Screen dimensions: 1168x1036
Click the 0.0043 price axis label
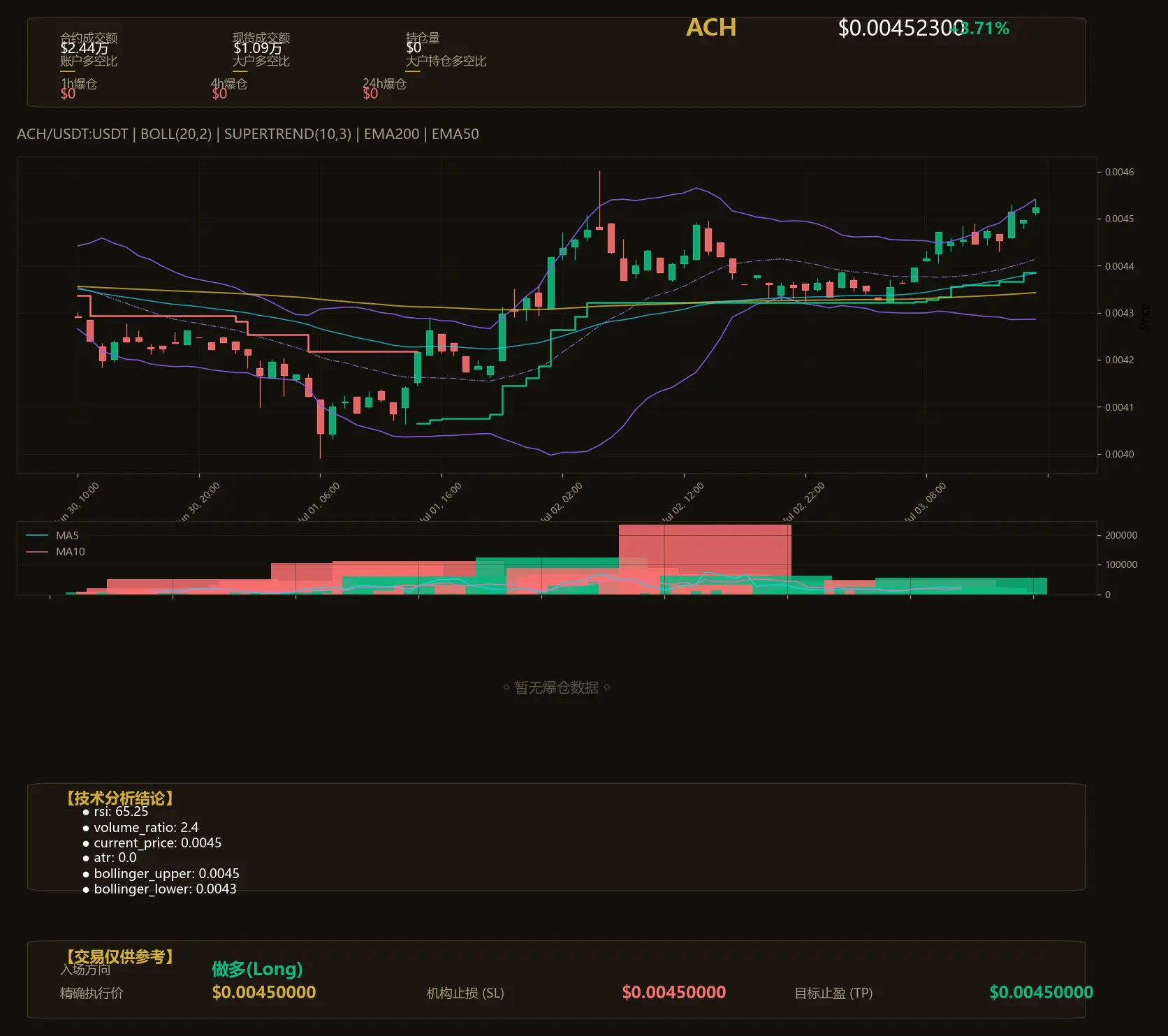(1119, 313)
